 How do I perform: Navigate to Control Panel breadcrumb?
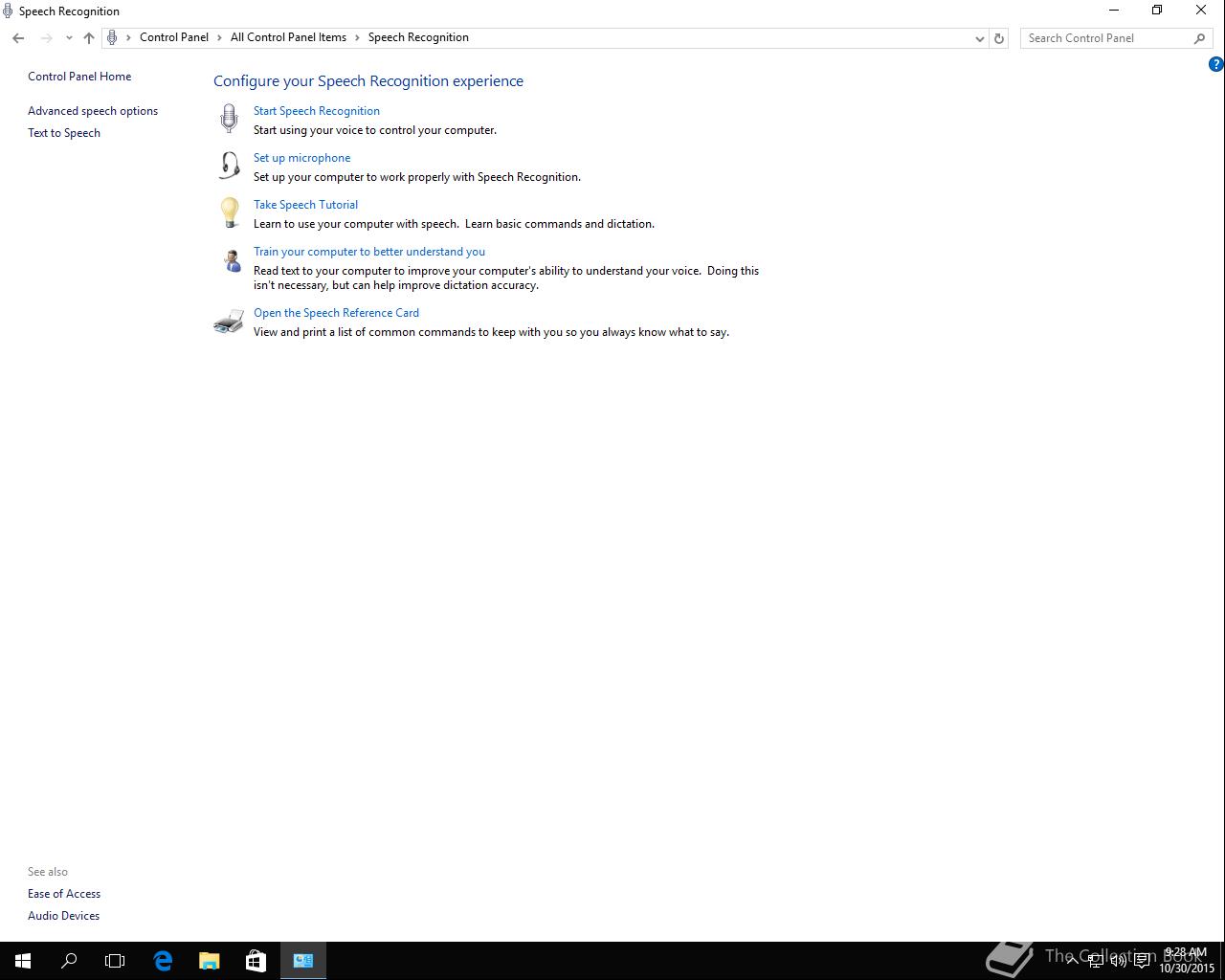click(x=174, y=37)
